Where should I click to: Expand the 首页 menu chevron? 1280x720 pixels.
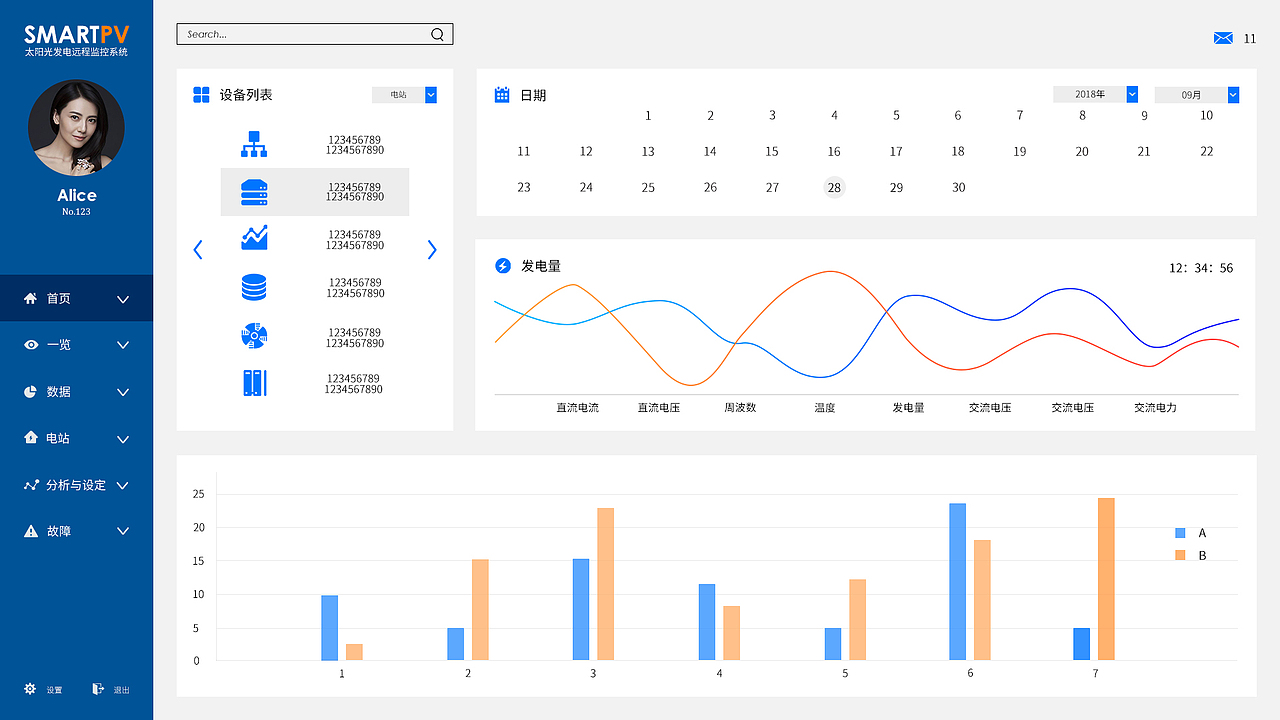pyautogui.click(x=123, y=299)
